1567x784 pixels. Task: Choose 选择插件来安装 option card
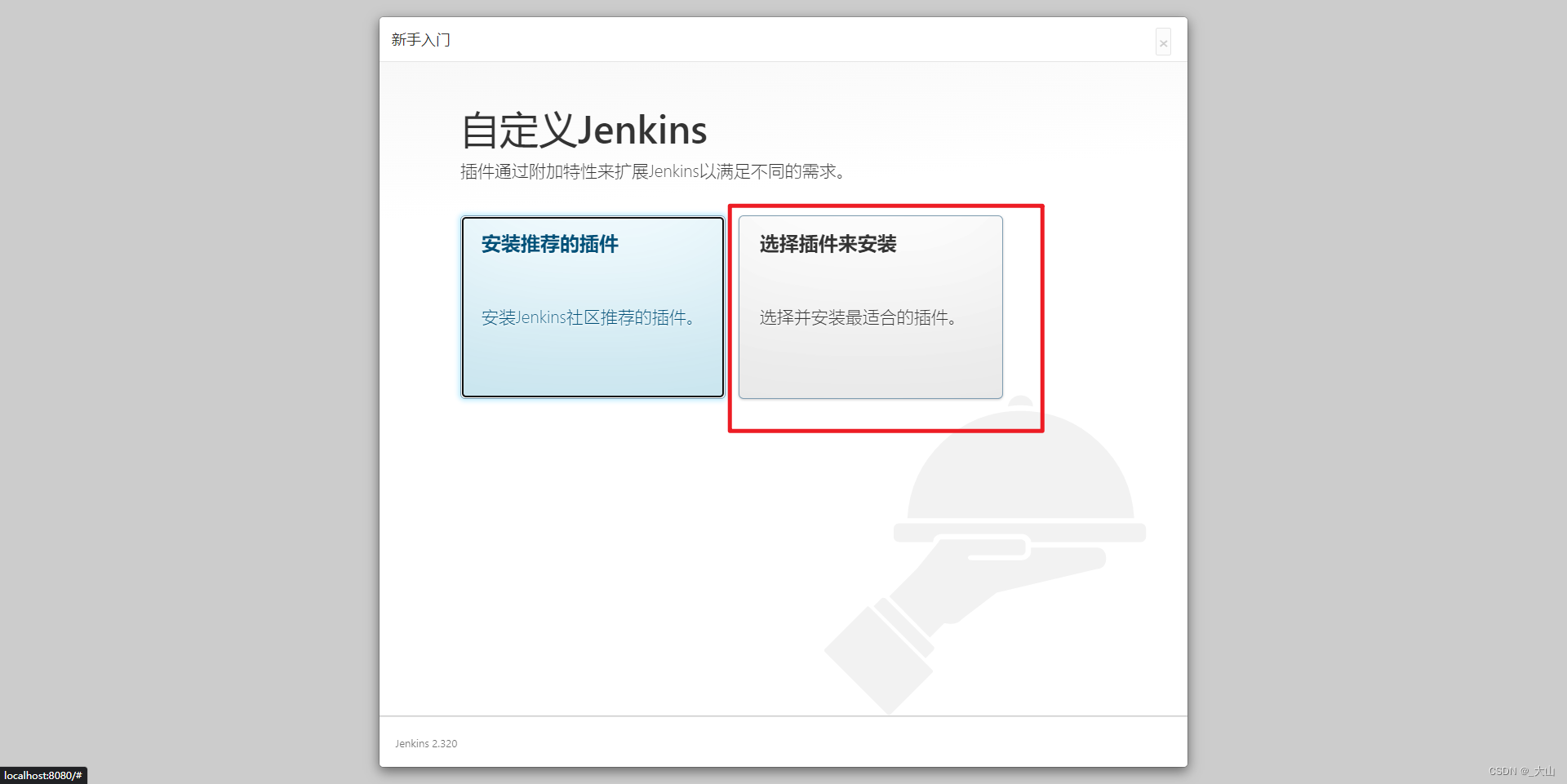pyautogui.click(x=870, y=307)
